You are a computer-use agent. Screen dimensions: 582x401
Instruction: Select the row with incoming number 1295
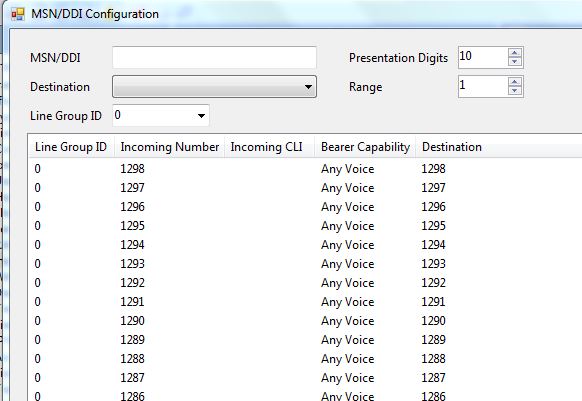click(x=305, y=226)
